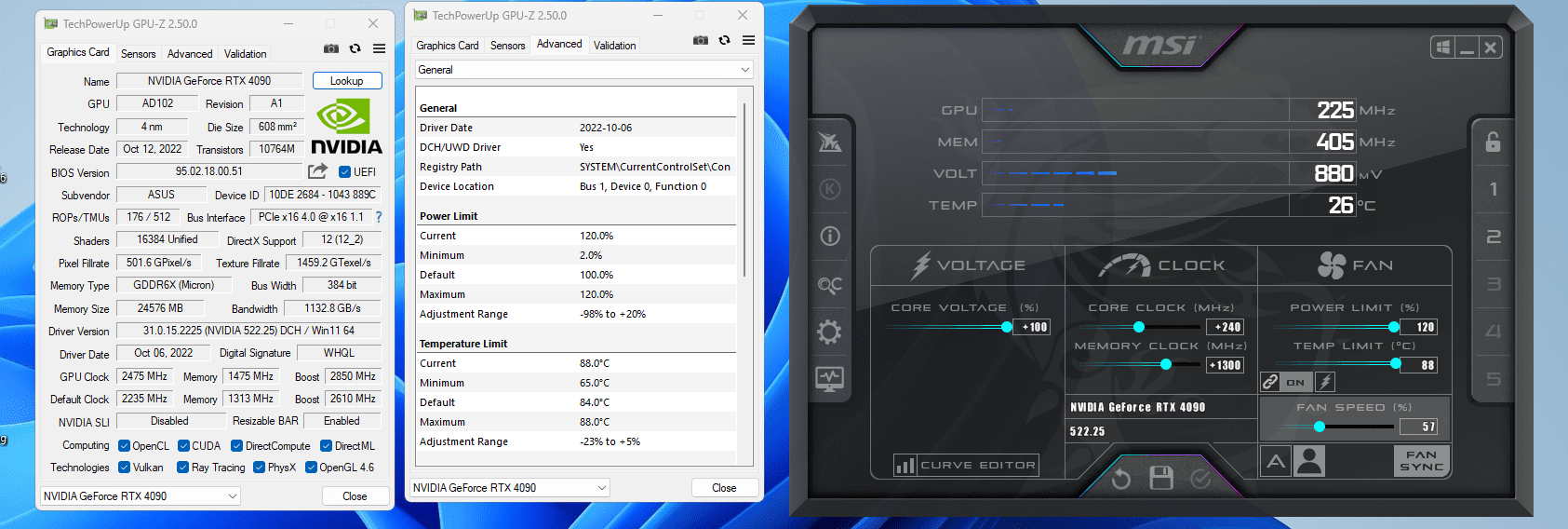Click the Fan Sync button
Image resolution: width=1568 pixels, height=529 pixels.
pos(1422,461)
